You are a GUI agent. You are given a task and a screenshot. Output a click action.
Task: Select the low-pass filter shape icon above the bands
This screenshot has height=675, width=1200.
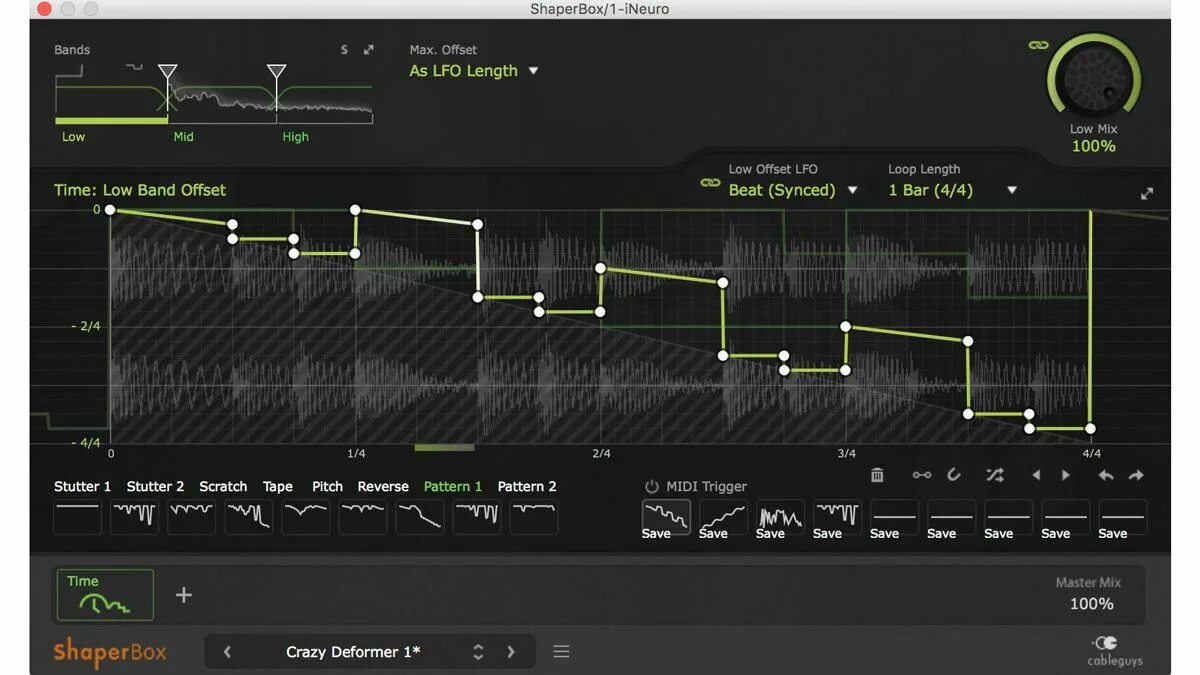tap(134, 68)
